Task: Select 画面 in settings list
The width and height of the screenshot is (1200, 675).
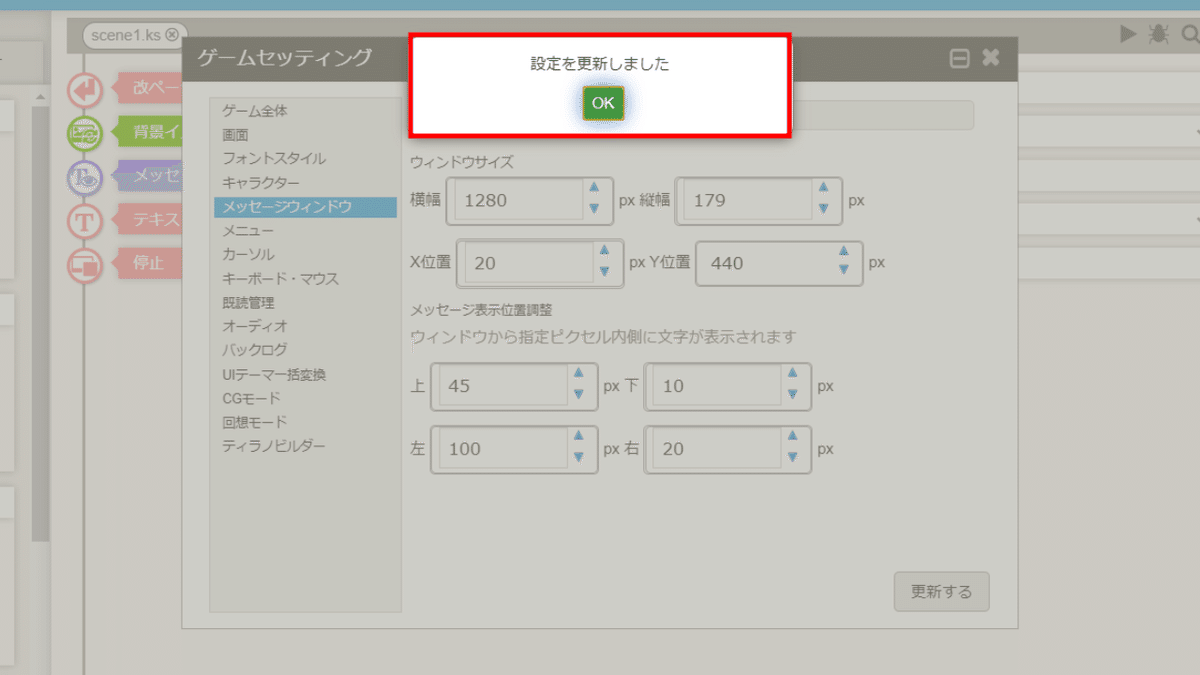Action: point(235,135)
